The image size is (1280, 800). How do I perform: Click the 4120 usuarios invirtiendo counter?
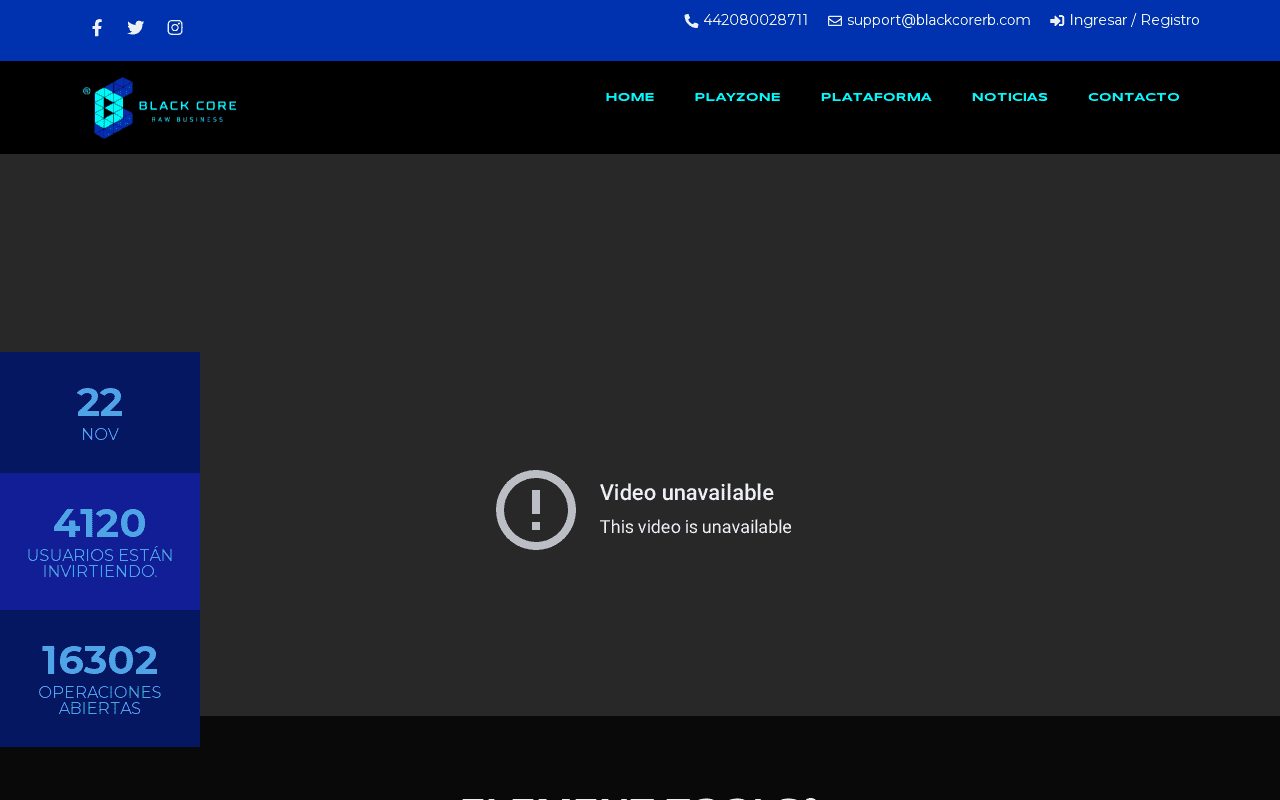click(x=100, y=541)
